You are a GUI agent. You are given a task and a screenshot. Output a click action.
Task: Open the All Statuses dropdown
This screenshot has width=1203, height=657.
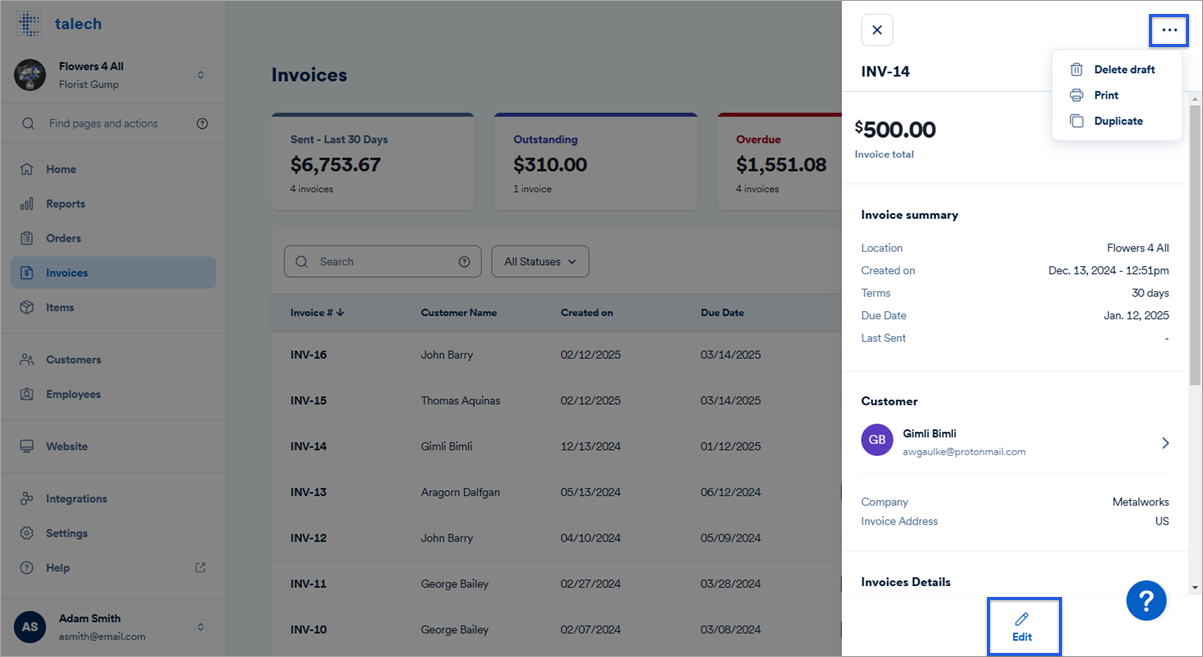540,262
